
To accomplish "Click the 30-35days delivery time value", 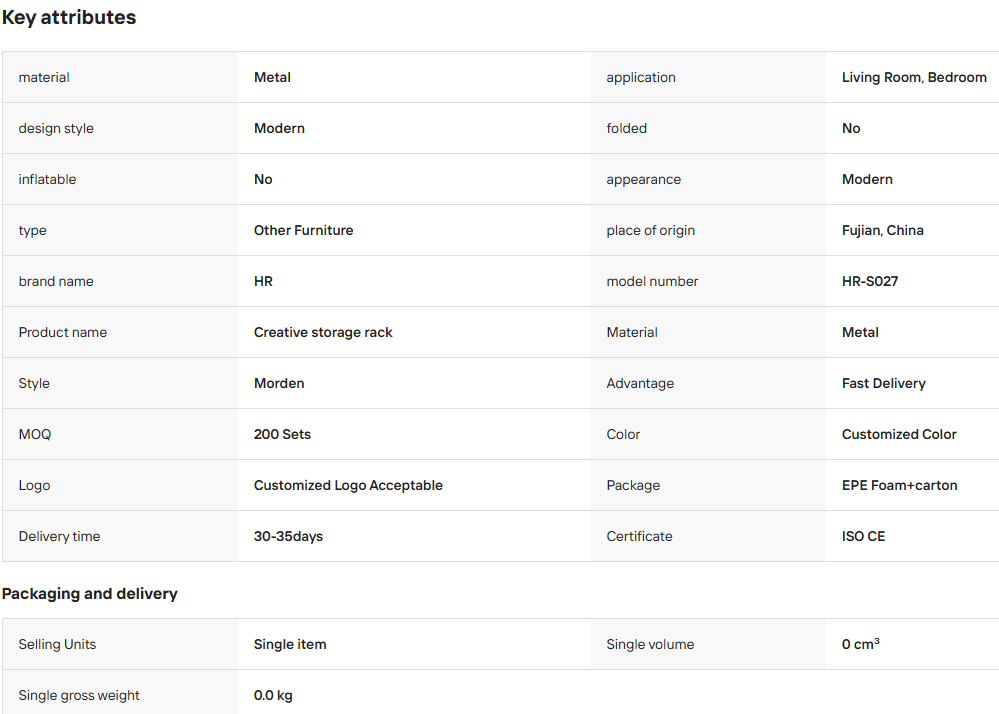I will click(x=288, y=536).
